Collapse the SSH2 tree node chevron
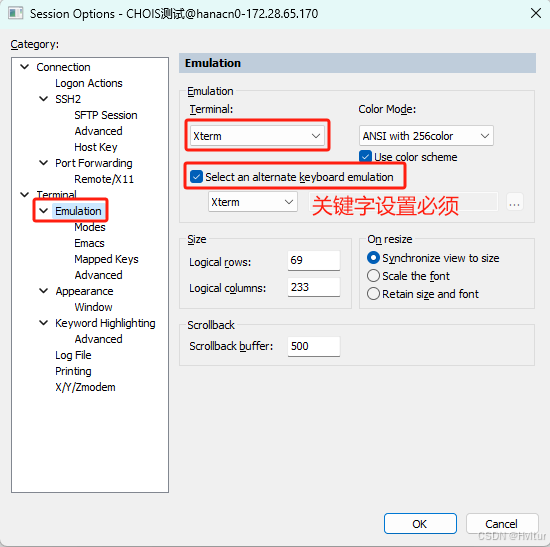The width and height of the screenshot is (550, 547). pos(43,99)
